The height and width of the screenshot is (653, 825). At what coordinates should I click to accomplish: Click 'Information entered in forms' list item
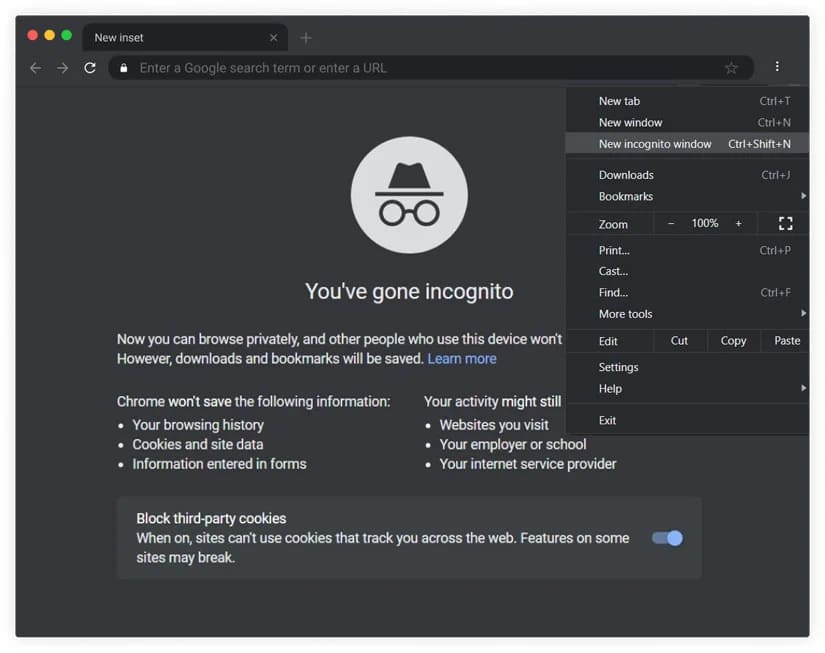pos(219,464)
